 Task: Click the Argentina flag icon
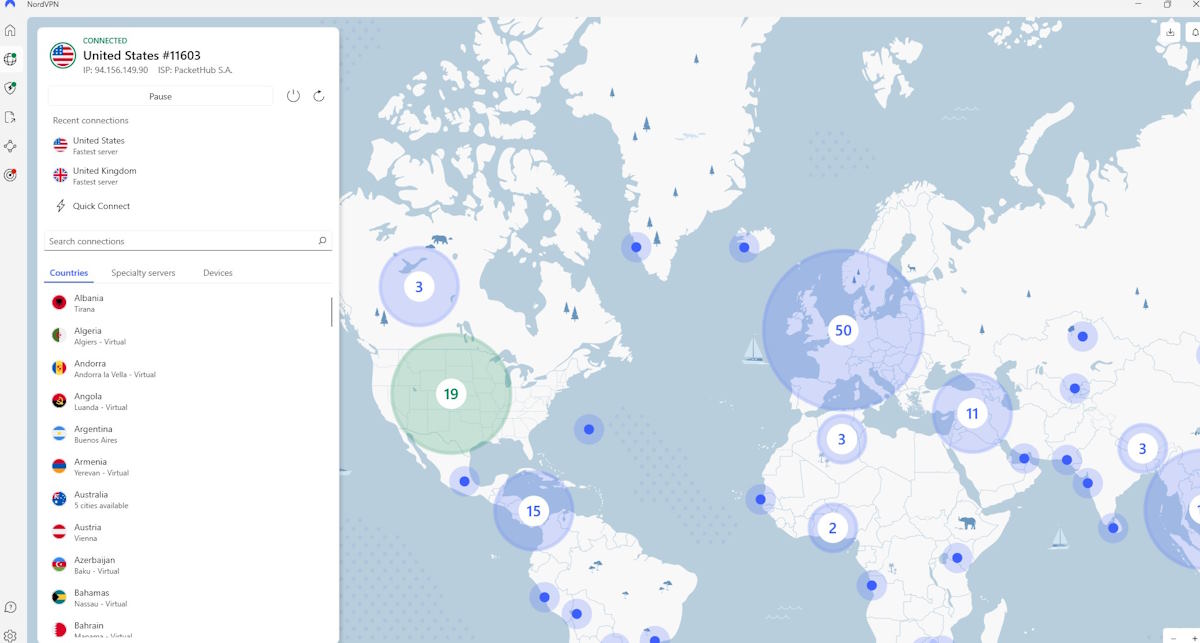point(60,434)
